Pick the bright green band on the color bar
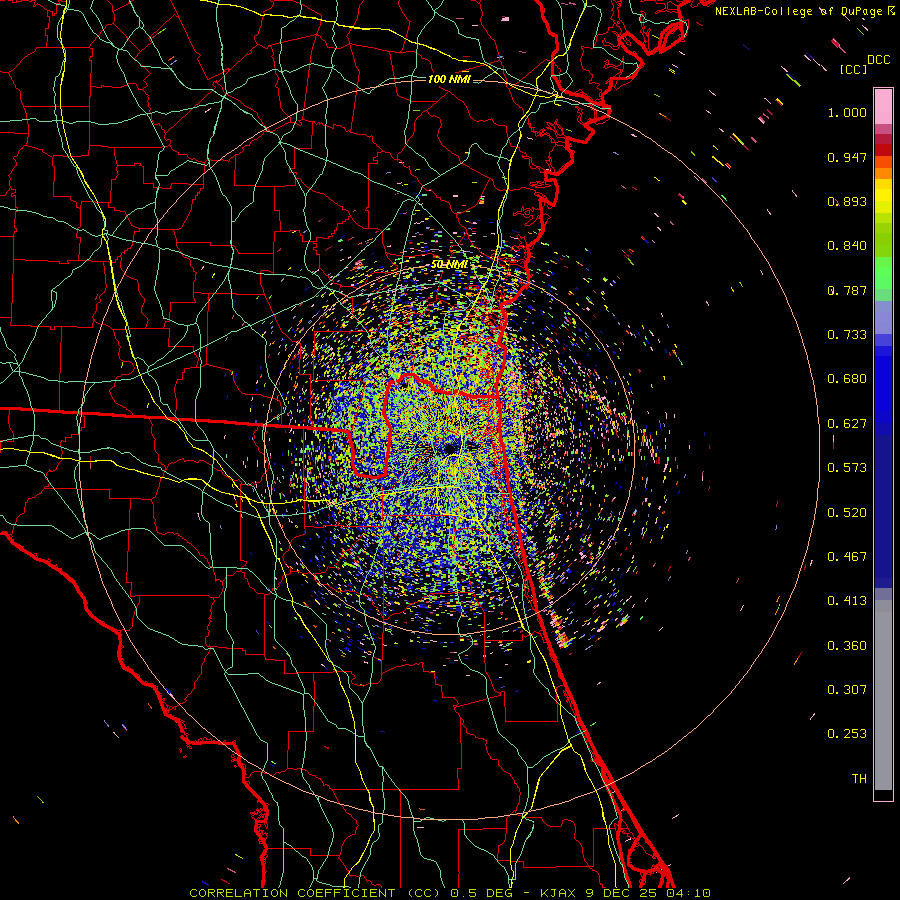The height and width of the screenshot is (900, 900). pyautogui.click(x=883, y=273)
